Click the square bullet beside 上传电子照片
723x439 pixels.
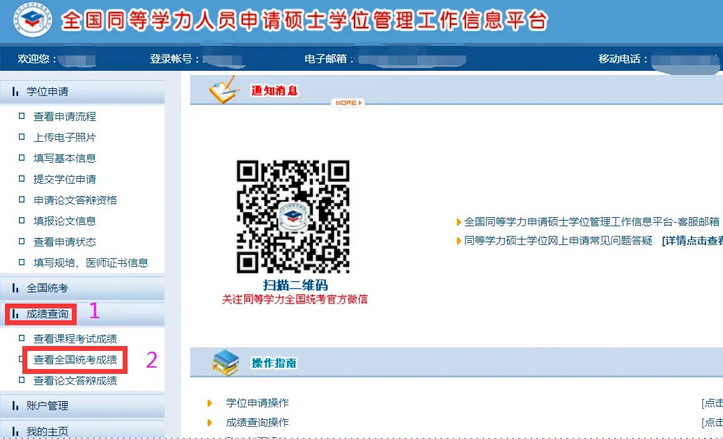pyautogui.click(x=22, y=137)
